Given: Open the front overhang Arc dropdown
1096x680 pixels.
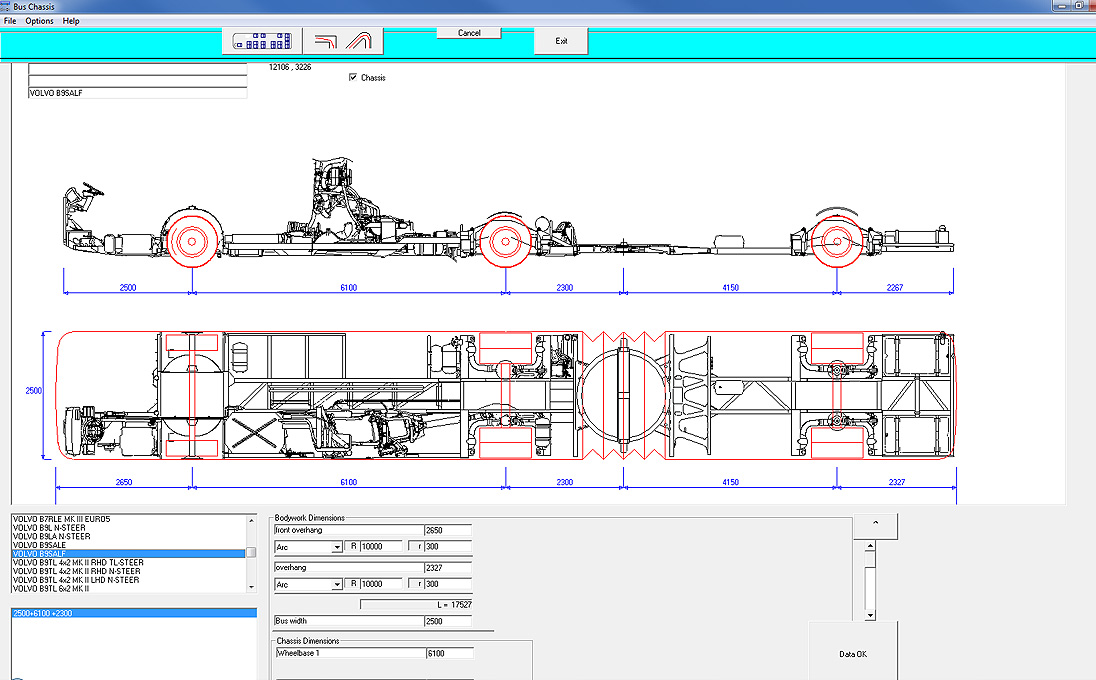Looking at the screenshot, I should click(337, 547).
